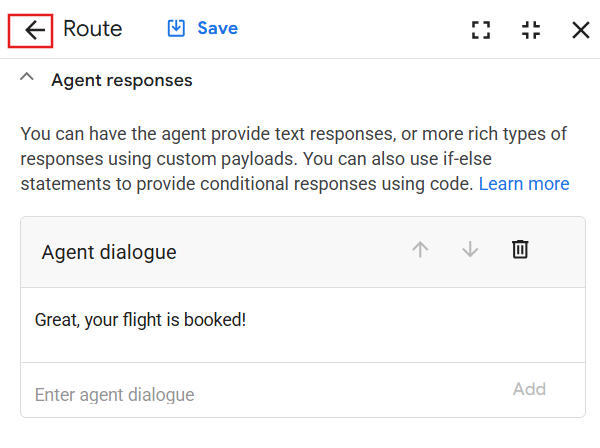This screenshot has width=600, height=448.
Task: Move the Agent dialogue down
Action: [x=470, y=250]
